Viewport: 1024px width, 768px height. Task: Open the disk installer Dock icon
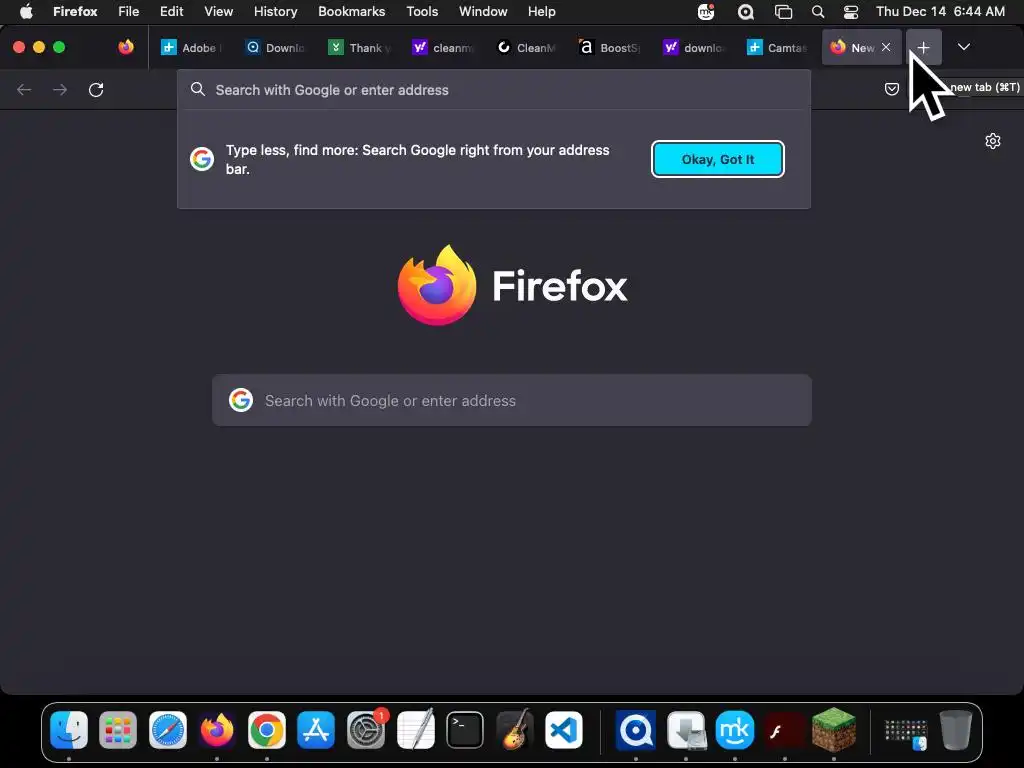(x=686, y=729)
